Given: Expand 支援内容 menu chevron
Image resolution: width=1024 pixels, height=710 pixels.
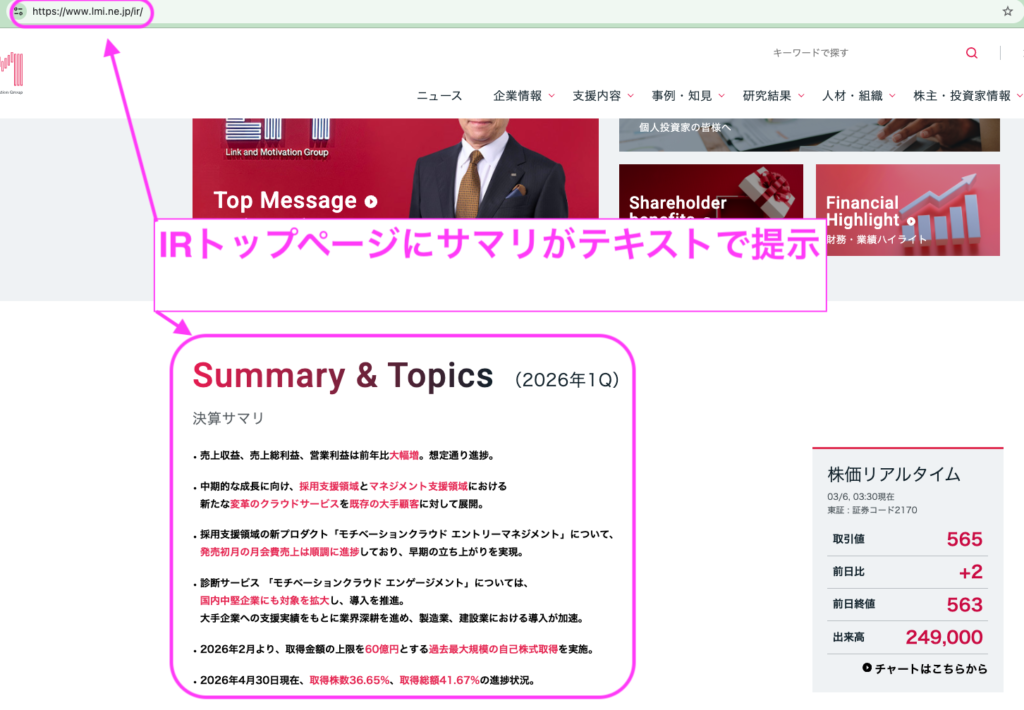Looking at the screenshot, I should [x=631, y=96].
